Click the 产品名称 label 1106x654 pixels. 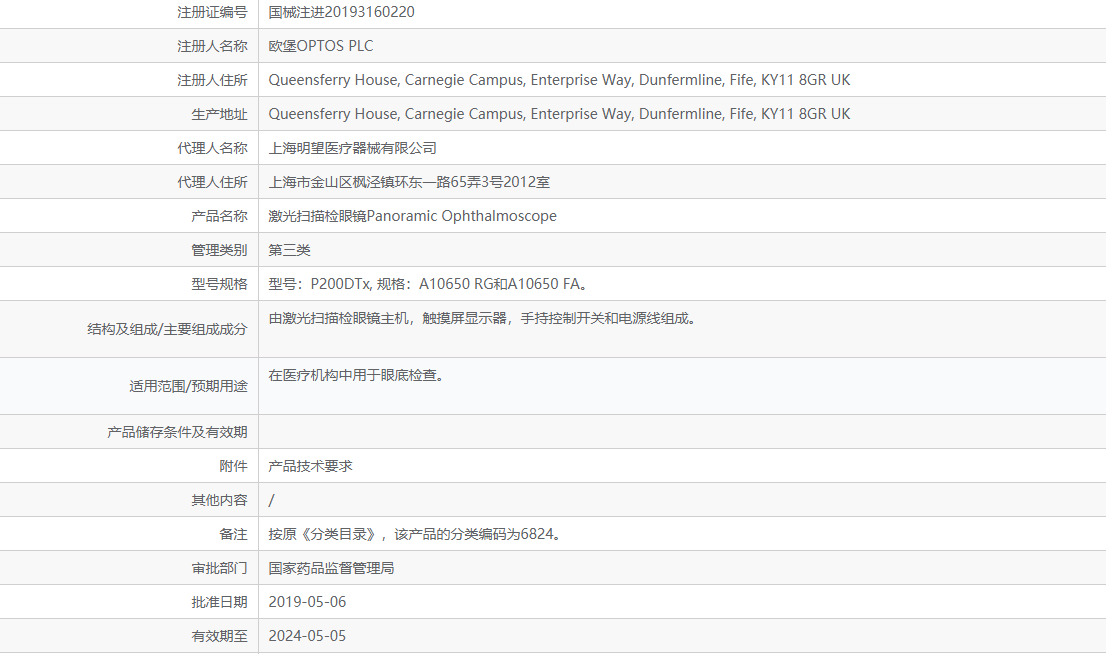[x=219, y=216]
